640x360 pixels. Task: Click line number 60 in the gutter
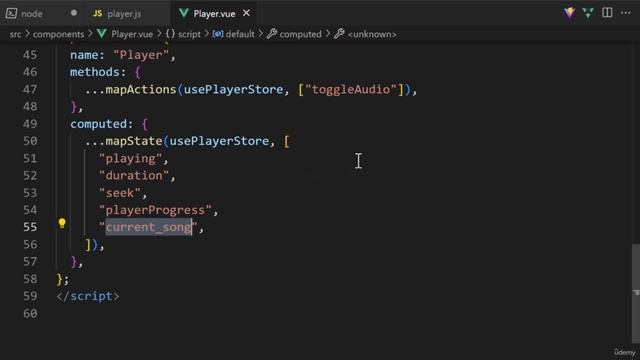30,313
